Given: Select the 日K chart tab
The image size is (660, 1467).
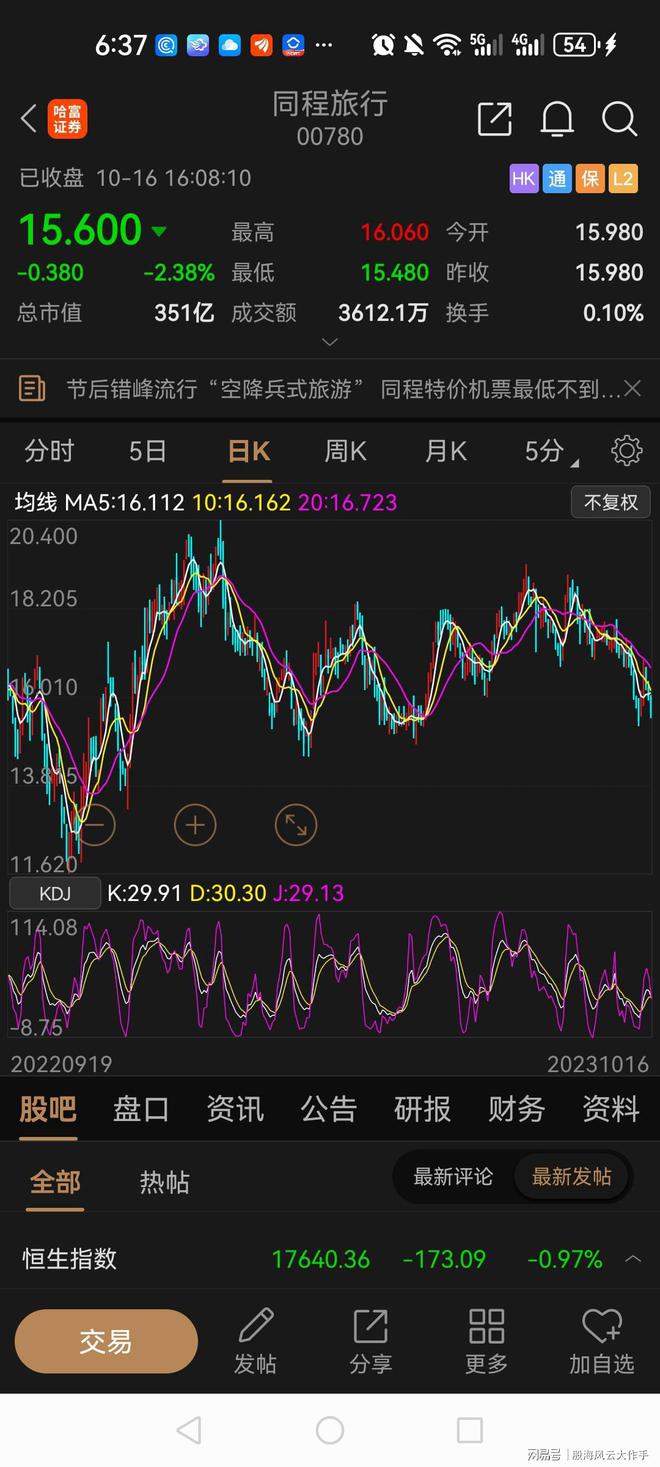Looking at the screenshot, I should [248, 451].
